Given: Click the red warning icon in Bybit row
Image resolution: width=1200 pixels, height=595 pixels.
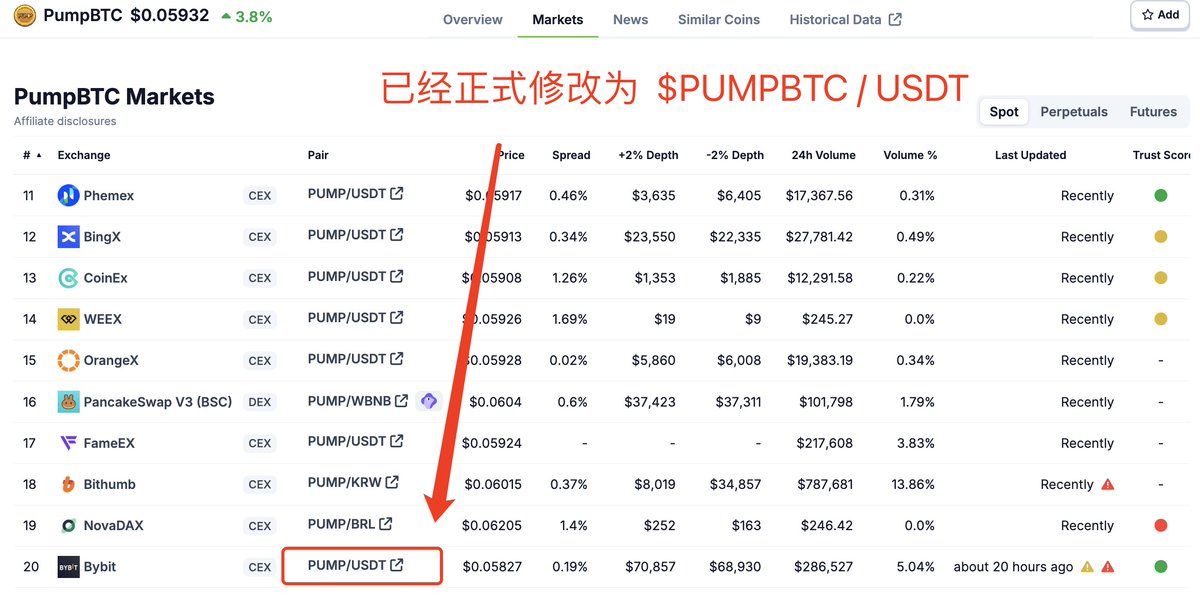Looking at the screenshot, I should coord(1107,567).
